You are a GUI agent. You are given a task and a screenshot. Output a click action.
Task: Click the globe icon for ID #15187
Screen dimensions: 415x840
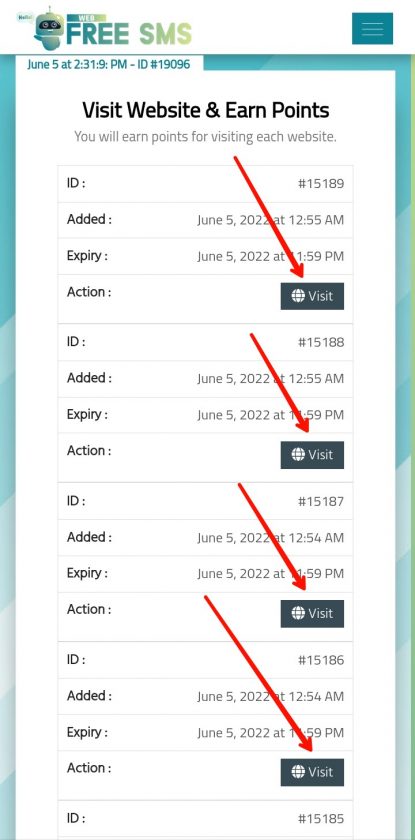(298, 613)
